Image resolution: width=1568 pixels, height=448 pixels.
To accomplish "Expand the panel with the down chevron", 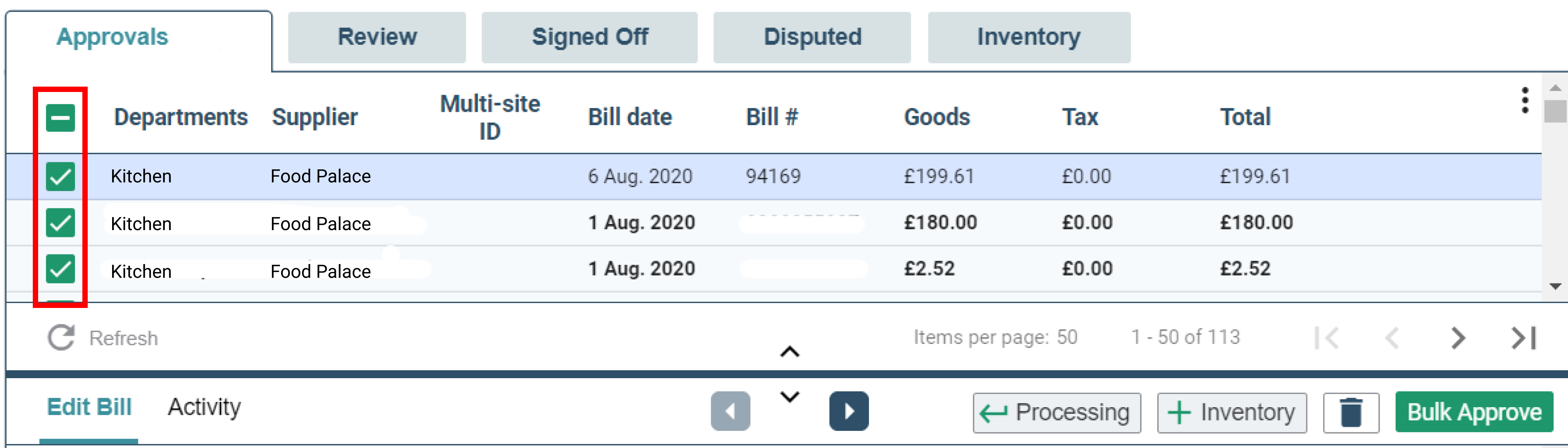I will click(789, 397).
